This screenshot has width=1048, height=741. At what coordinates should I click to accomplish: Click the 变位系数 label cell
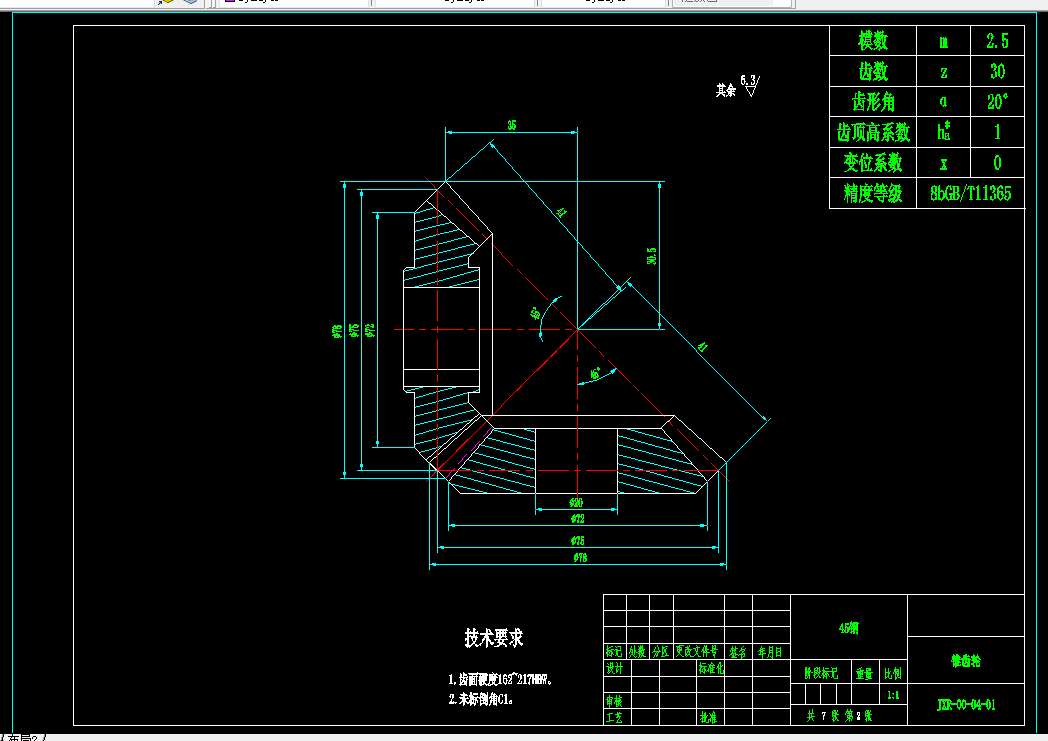(x=873, y=162)
